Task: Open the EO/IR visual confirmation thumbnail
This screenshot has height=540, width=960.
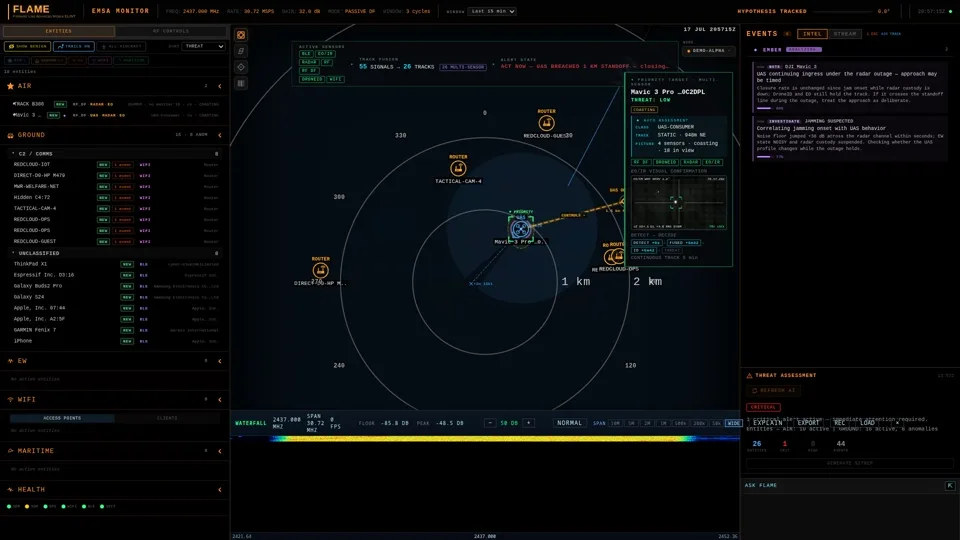Action: point(678,203)
